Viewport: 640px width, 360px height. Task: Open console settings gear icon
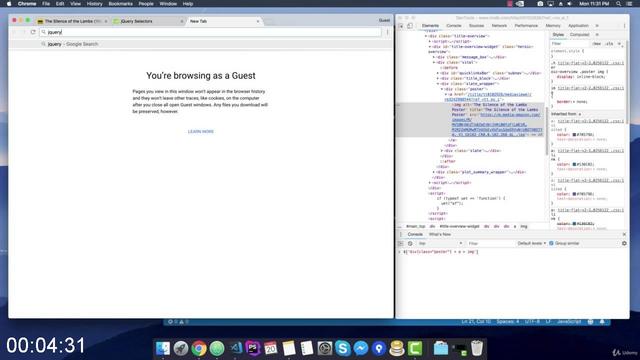coord(624,243)
